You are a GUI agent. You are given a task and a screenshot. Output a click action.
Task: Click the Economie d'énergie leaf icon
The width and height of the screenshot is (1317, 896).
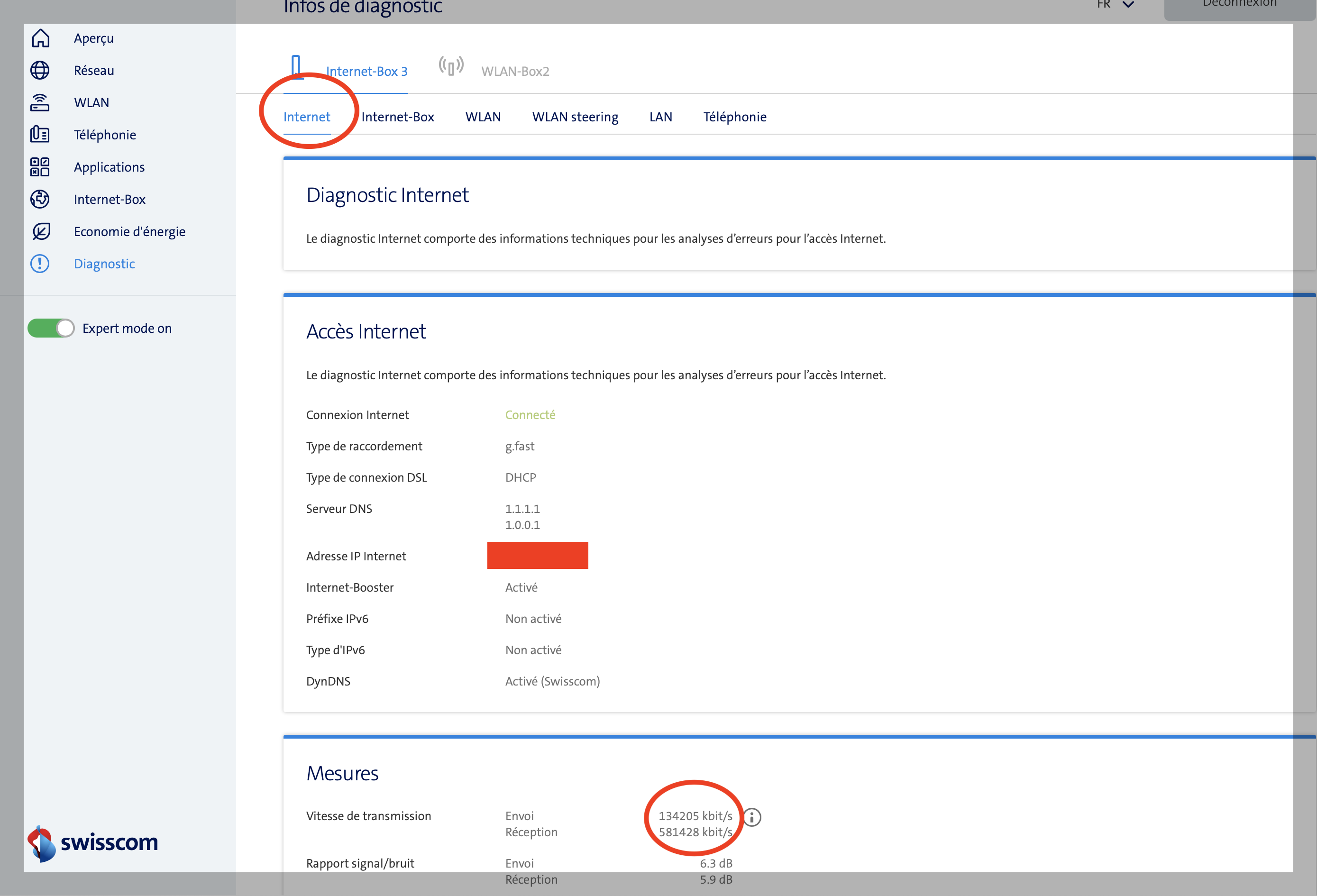40,231
